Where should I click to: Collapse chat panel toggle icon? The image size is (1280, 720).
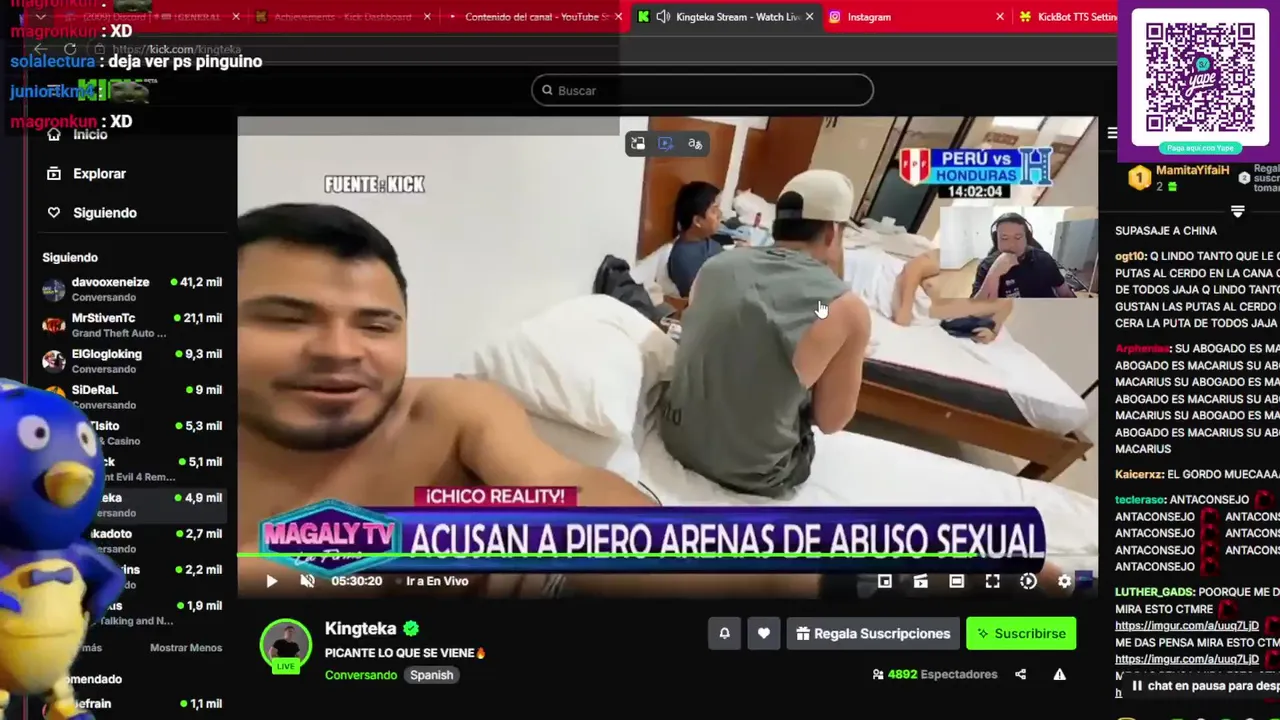[1112, 133]
